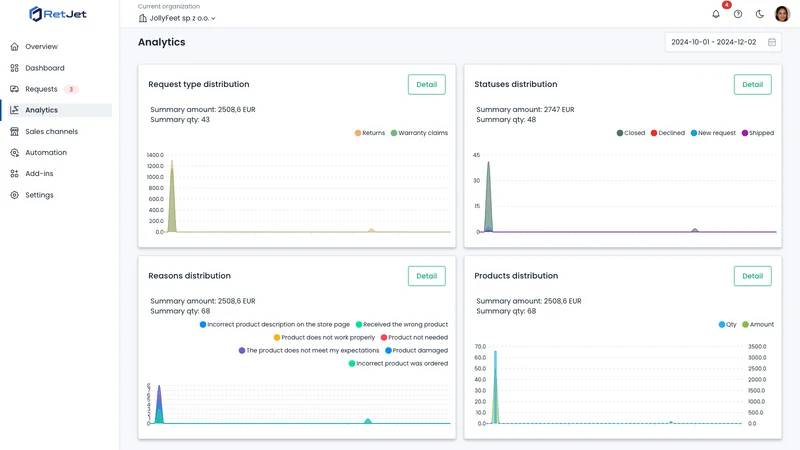Viewport: 800px width, 450px height.
Task: Expand the JollyFeet organization dropdown
Action: 177,18
